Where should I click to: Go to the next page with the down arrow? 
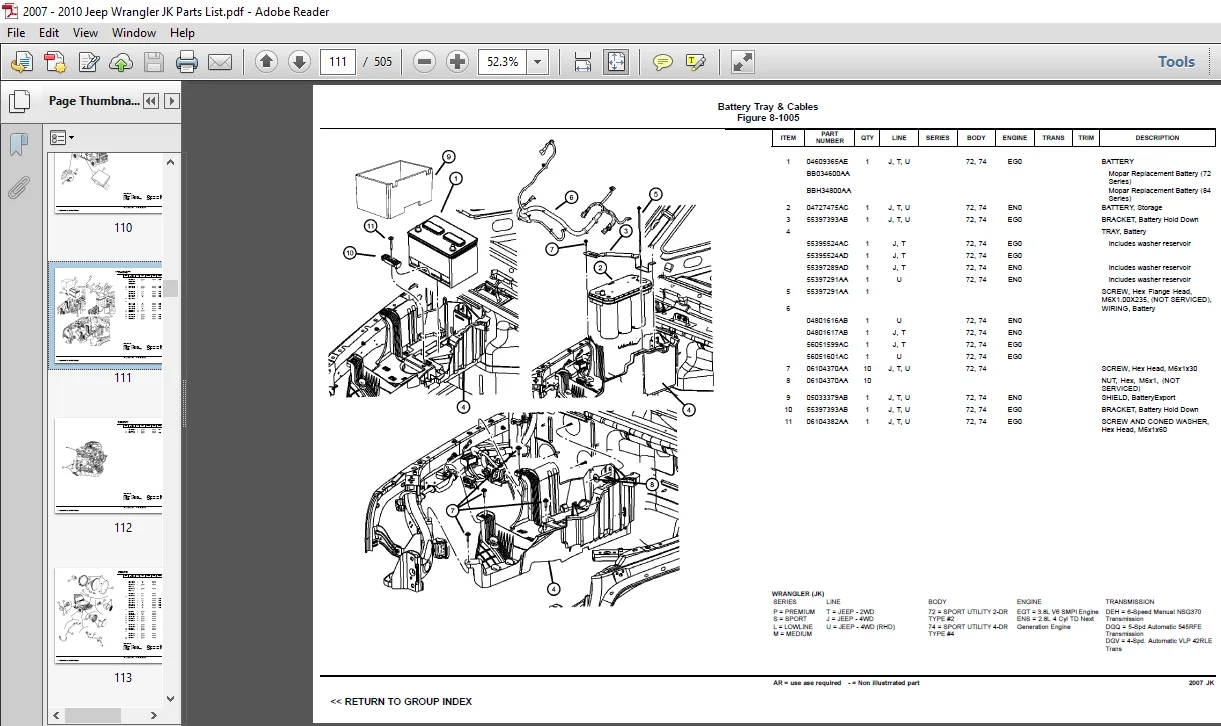299,62
